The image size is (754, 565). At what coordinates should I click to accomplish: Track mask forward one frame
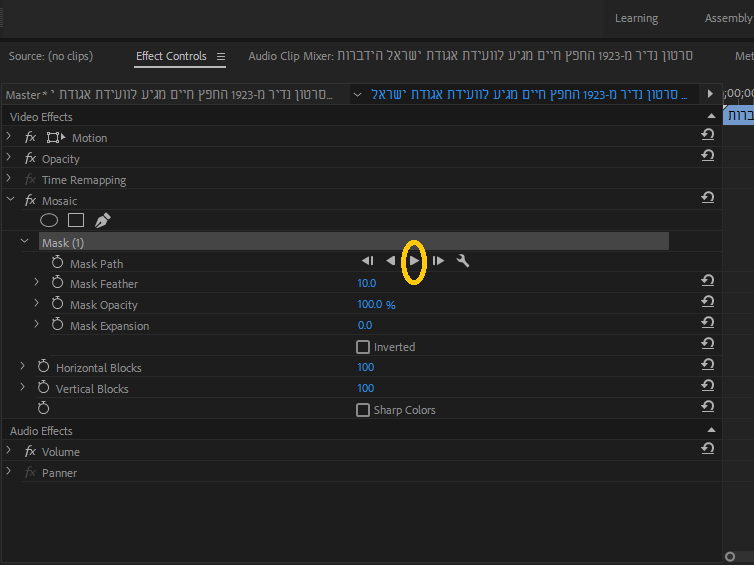point(438,261)
